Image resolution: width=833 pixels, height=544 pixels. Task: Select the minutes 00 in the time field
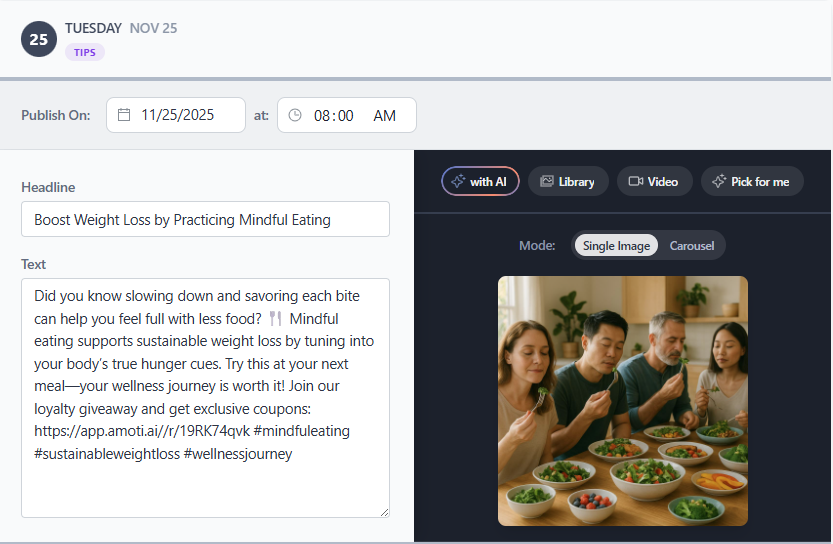tap(345, 115)
